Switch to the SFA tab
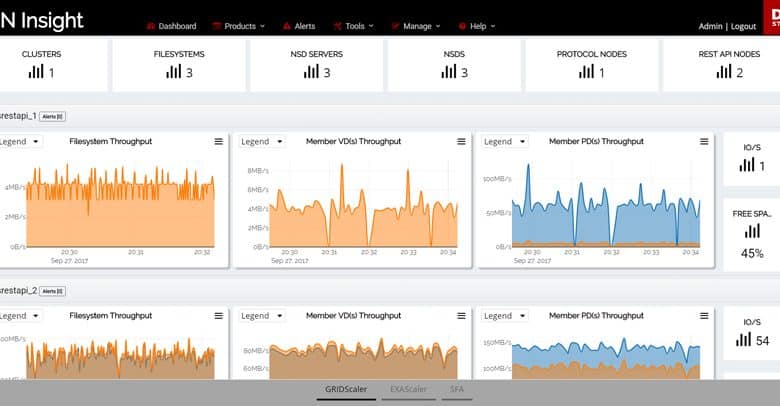The width and height of the screenshot is (780, 406). (x=457, y=389)
